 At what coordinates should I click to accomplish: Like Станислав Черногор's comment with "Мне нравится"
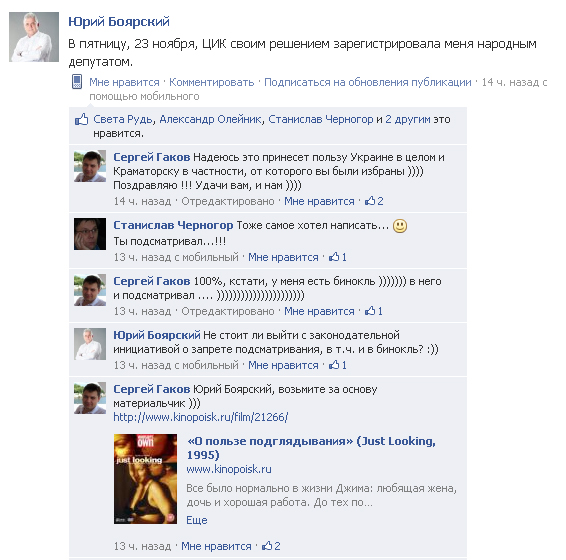tap(283, 257)
